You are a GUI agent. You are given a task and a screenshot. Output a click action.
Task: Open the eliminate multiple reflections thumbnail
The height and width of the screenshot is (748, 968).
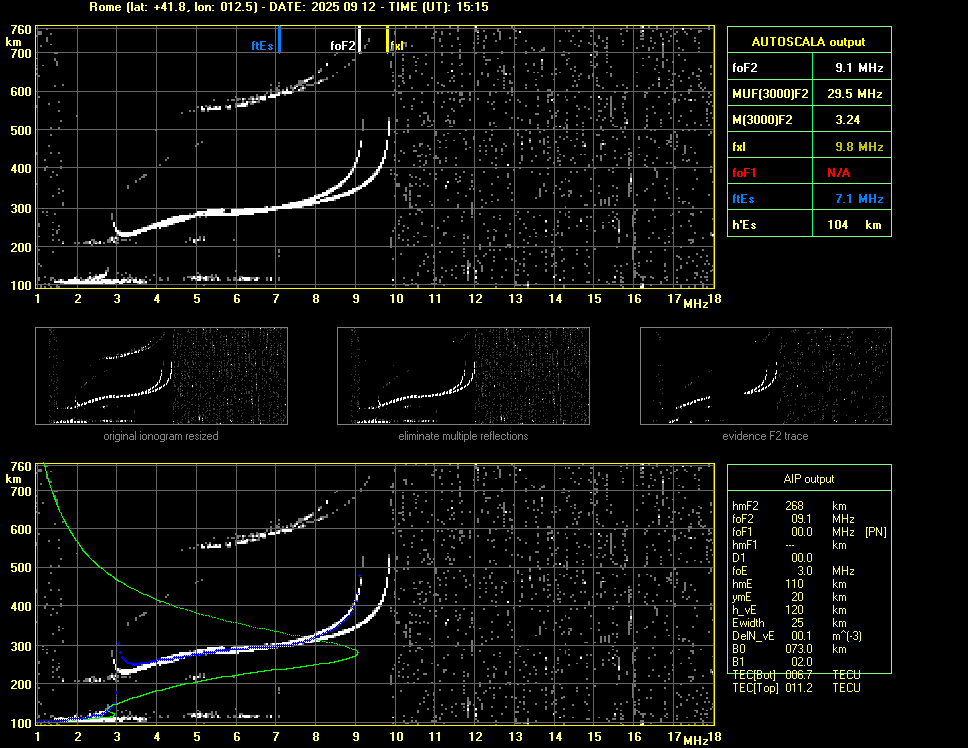pyautogui.click(x=463, y=376)
